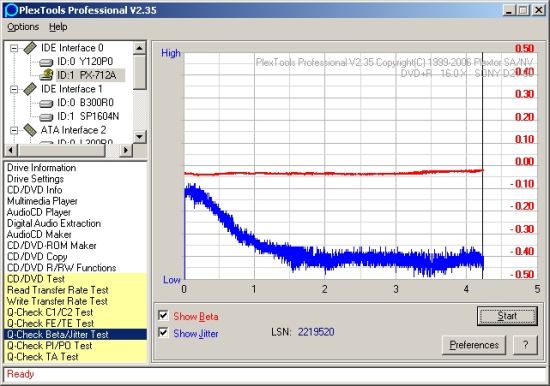Collapse the IDE Interface 1 node
The width and height of the screenshot is (550, 386).
click(14, 89)
